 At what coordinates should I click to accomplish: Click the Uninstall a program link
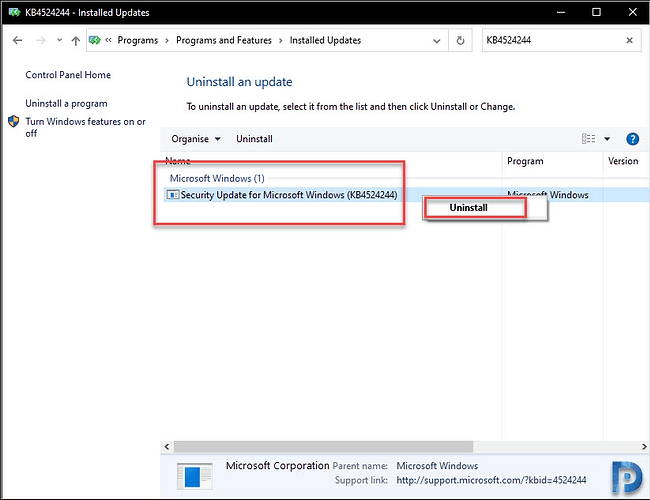(66, 103)
